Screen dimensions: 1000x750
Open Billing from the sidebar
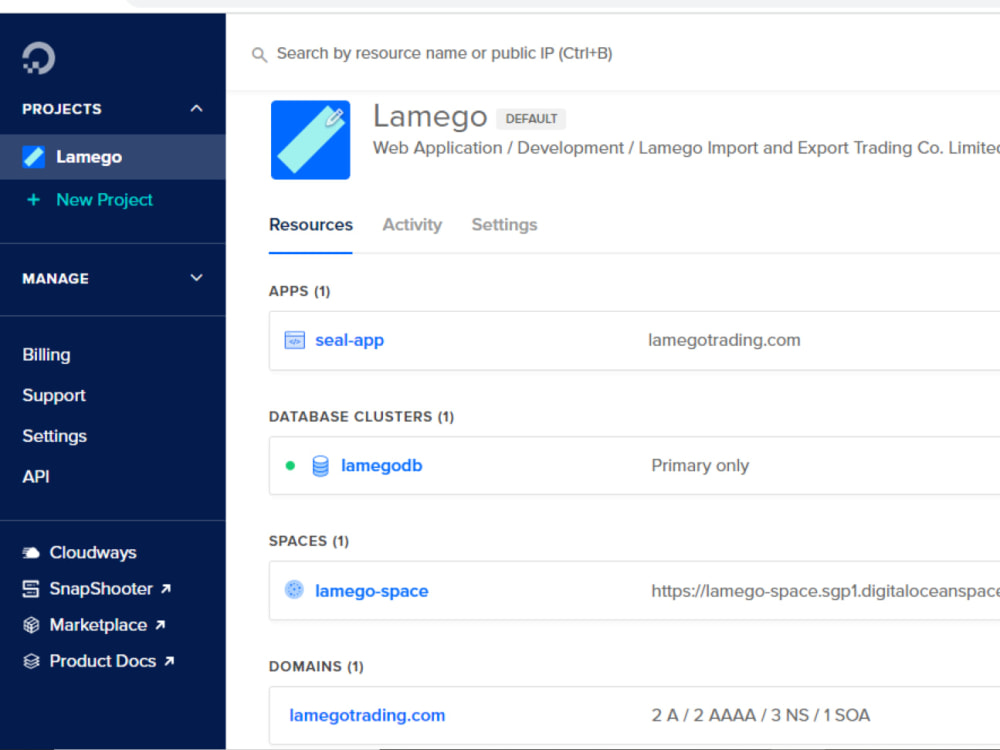pos(47,355)
